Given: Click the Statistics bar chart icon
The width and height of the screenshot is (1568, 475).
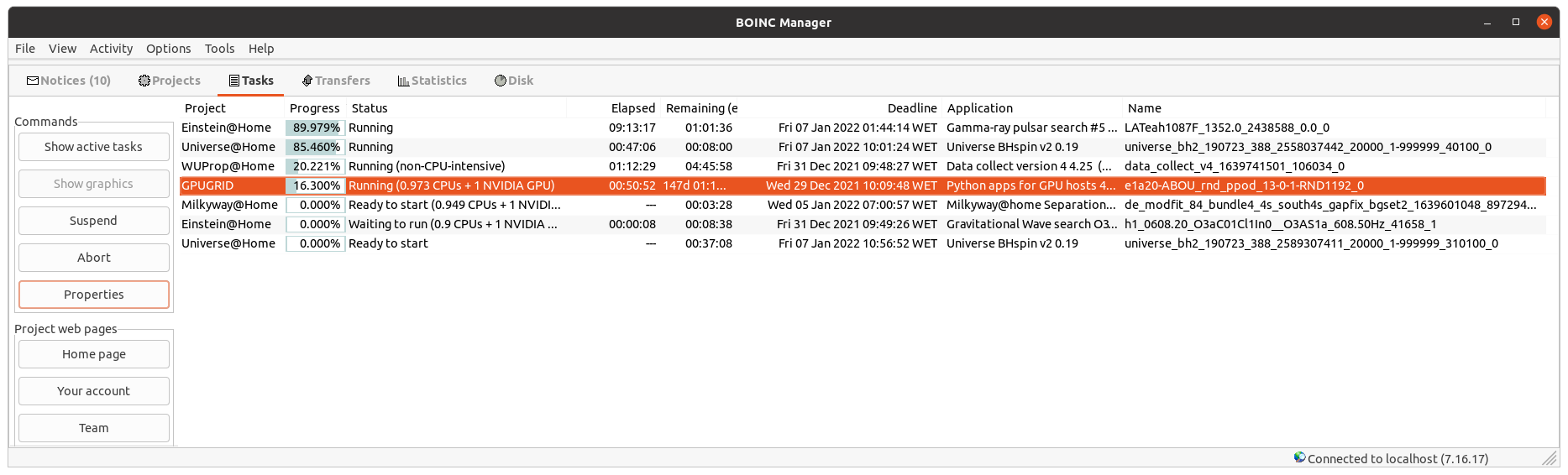Looking at the screenshot, I should 403,81.
